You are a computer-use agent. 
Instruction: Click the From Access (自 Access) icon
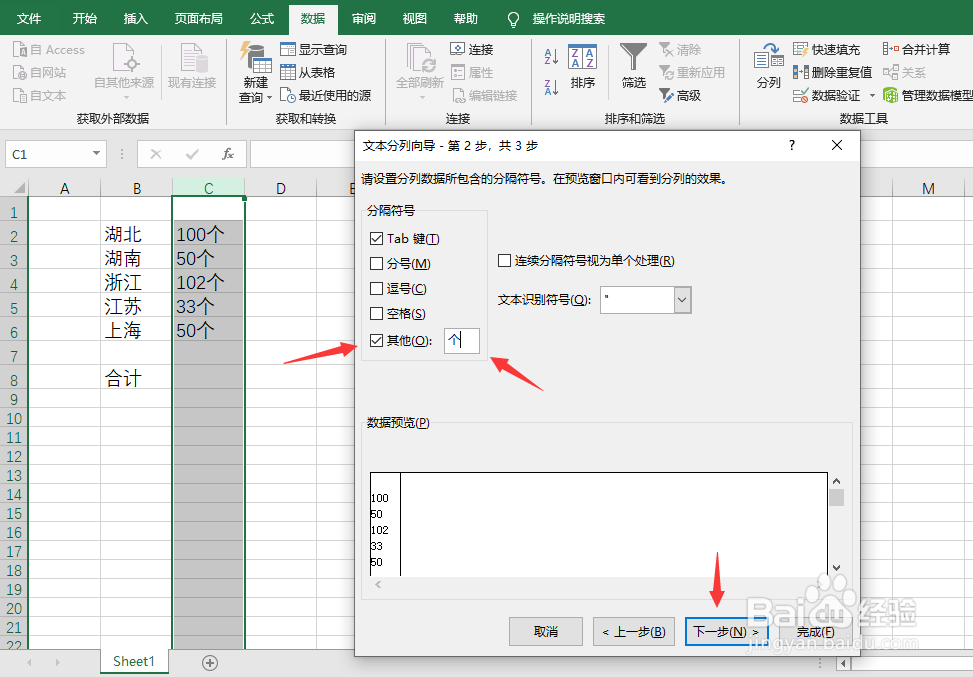pyautogui.click(x=20, y=50)
